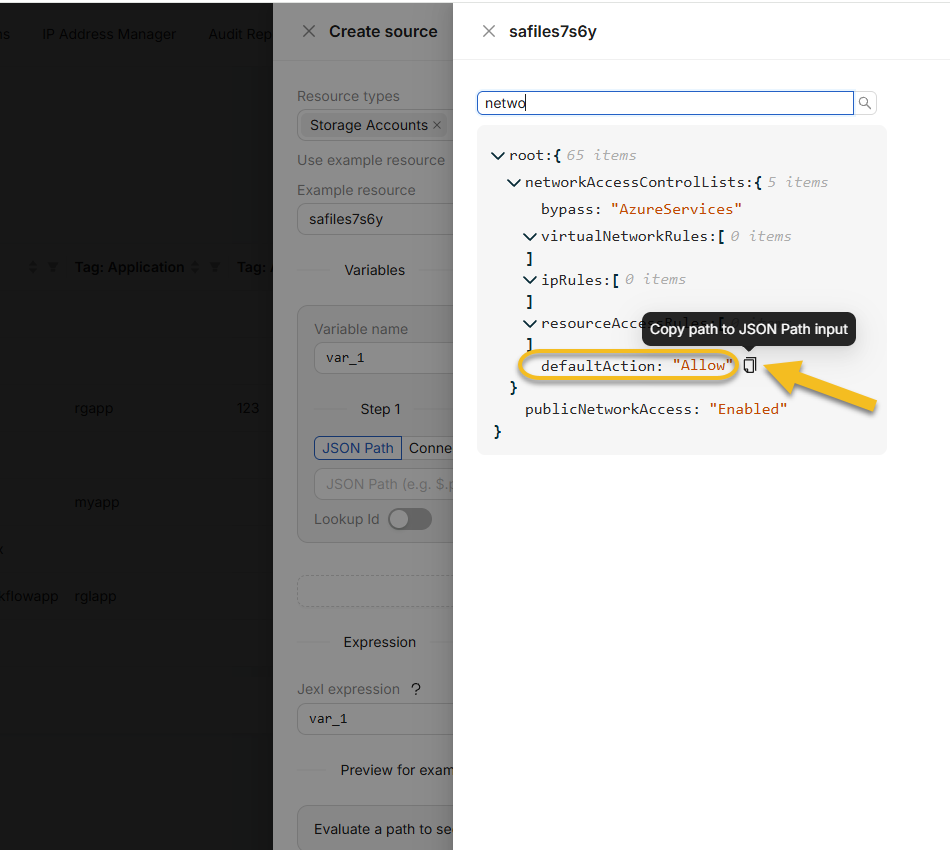Open the Resource types selector
Image resolution: width=950 pixels, height=850 pixels.
(375, 125)
